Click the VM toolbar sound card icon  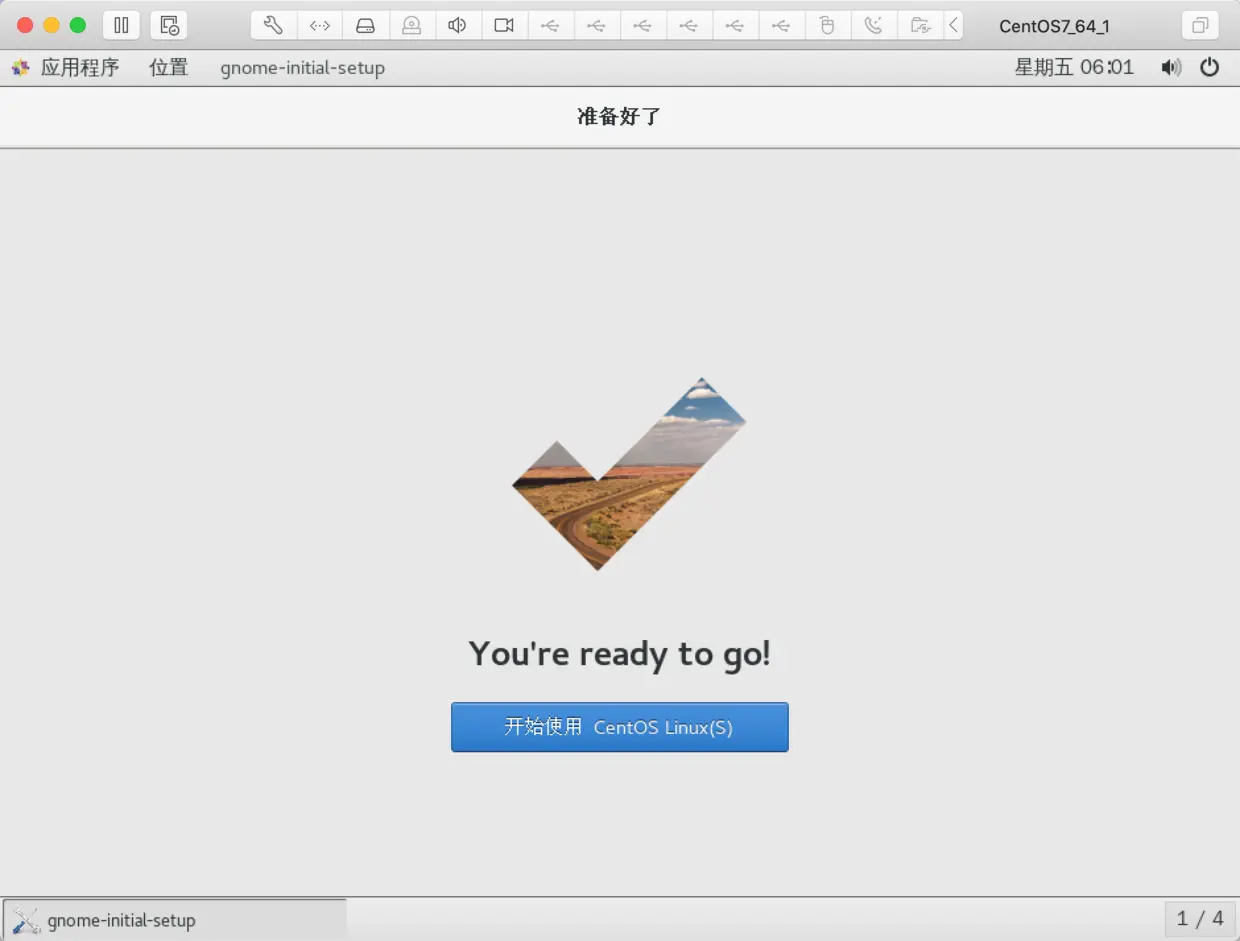pos(457,25)
